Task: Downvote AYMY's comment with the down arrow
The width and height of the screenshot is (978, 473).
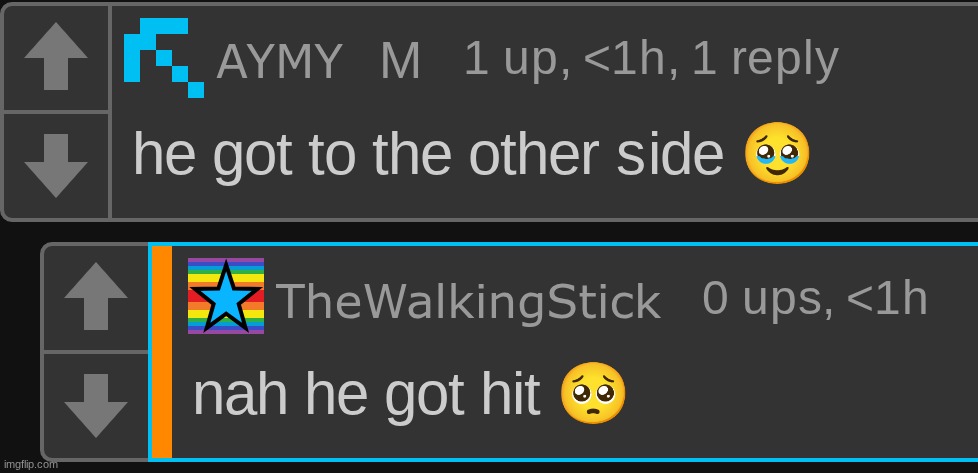Action: 56,165
